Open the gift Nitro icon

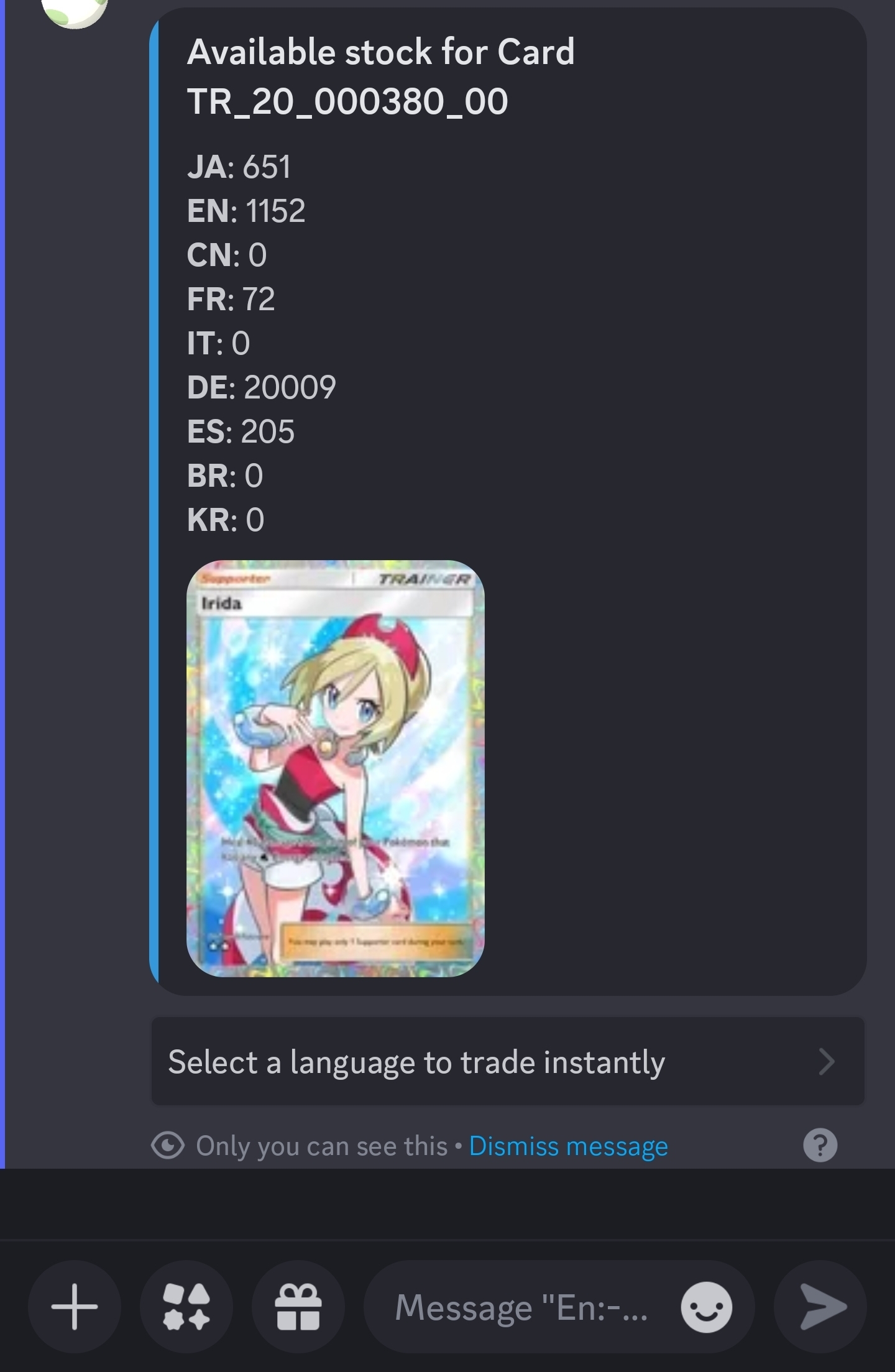click(298, 1306)
